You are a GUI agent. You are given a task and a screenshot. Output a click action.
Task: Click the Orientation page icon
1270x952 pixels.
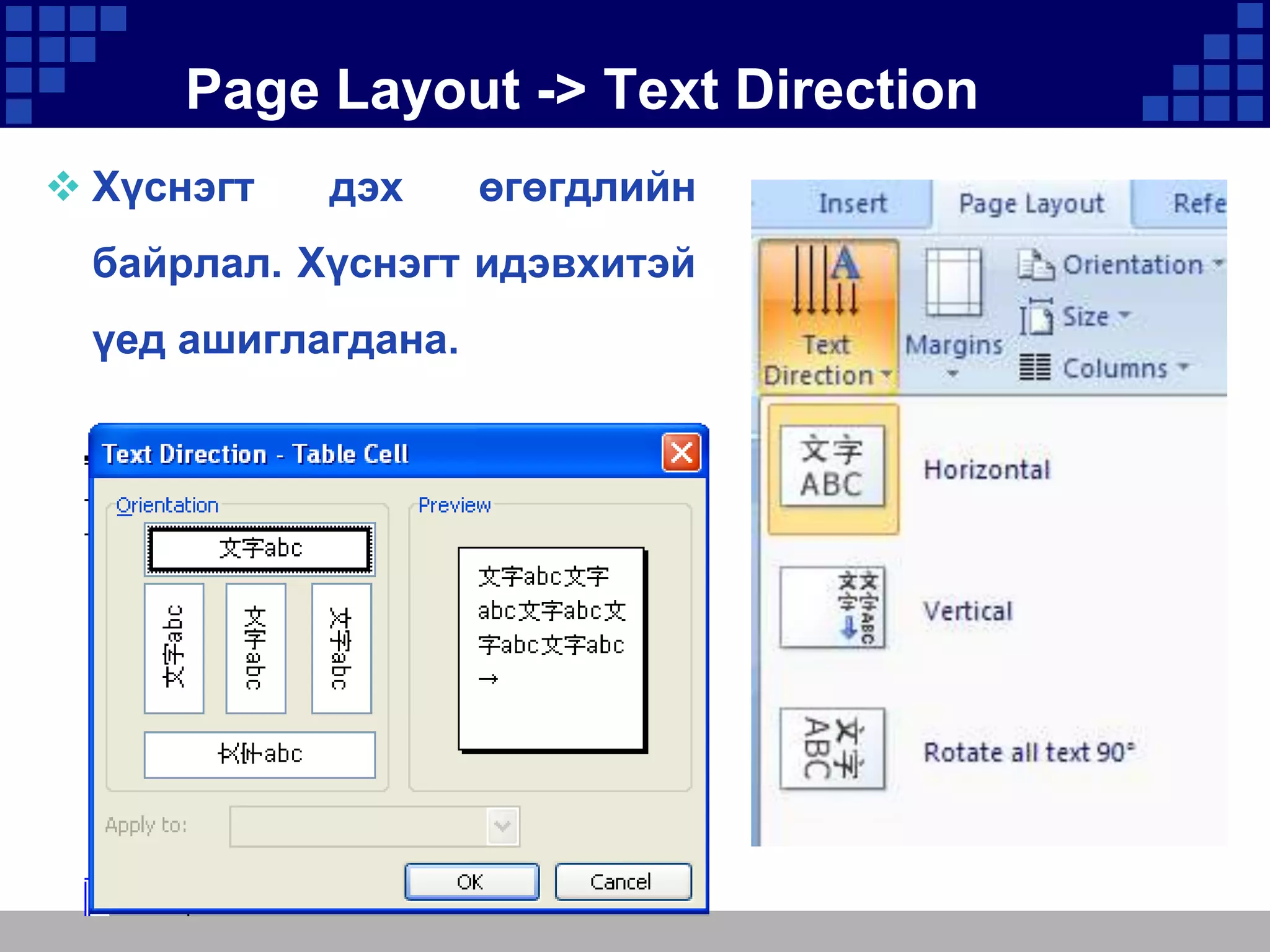pyautogui.click(x=1036, y=265)
